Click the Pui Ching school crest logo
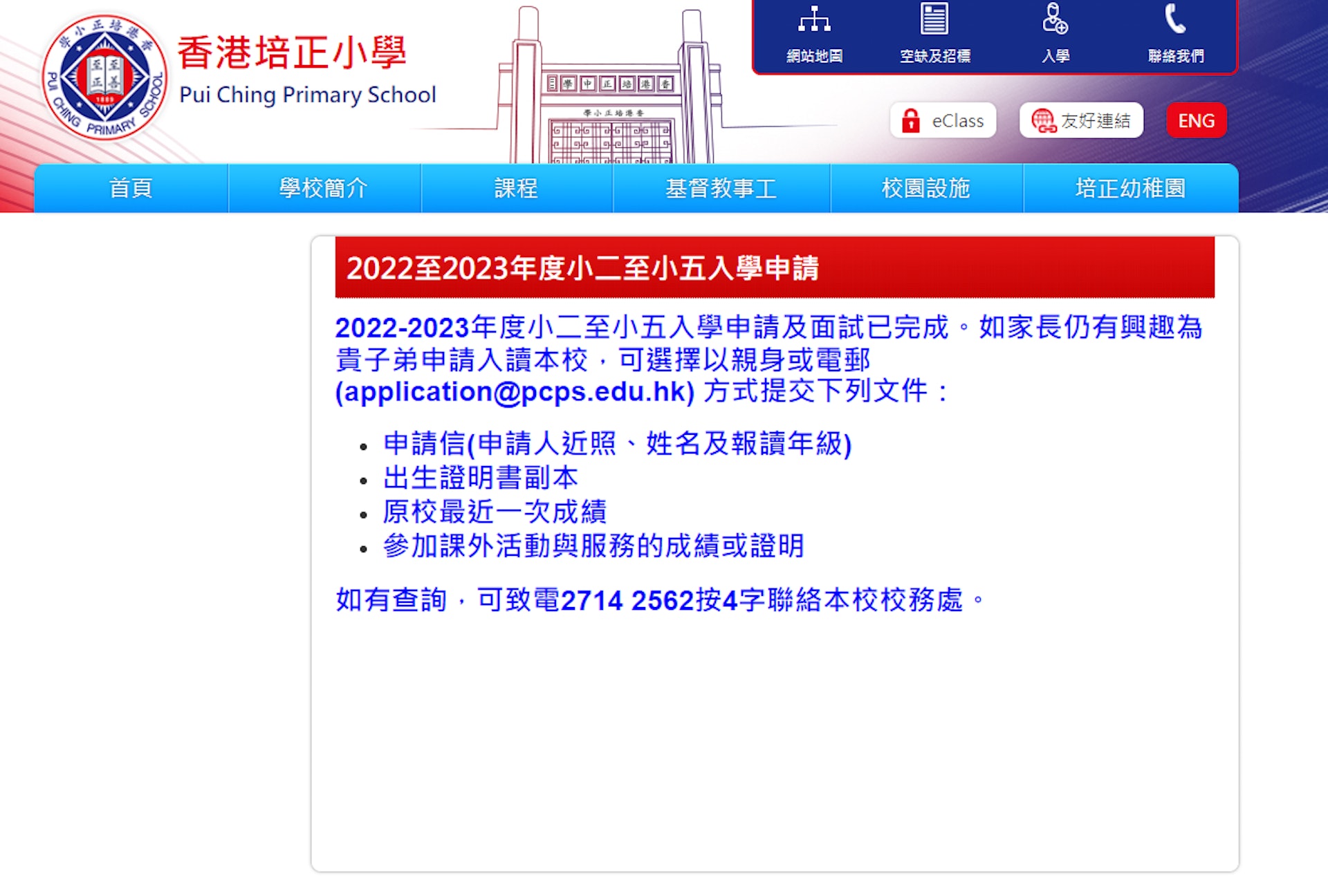 pos(105,77)
